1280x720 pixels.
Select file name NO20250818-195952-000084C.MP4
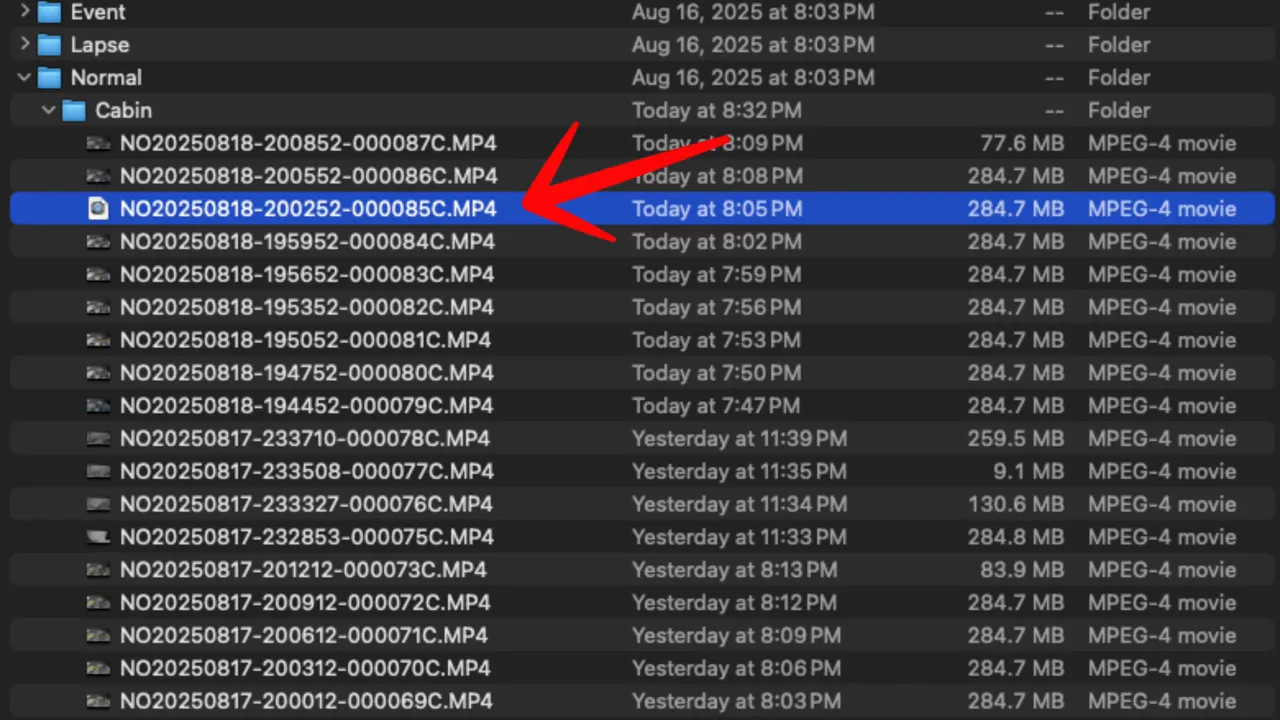pos(307,242)
